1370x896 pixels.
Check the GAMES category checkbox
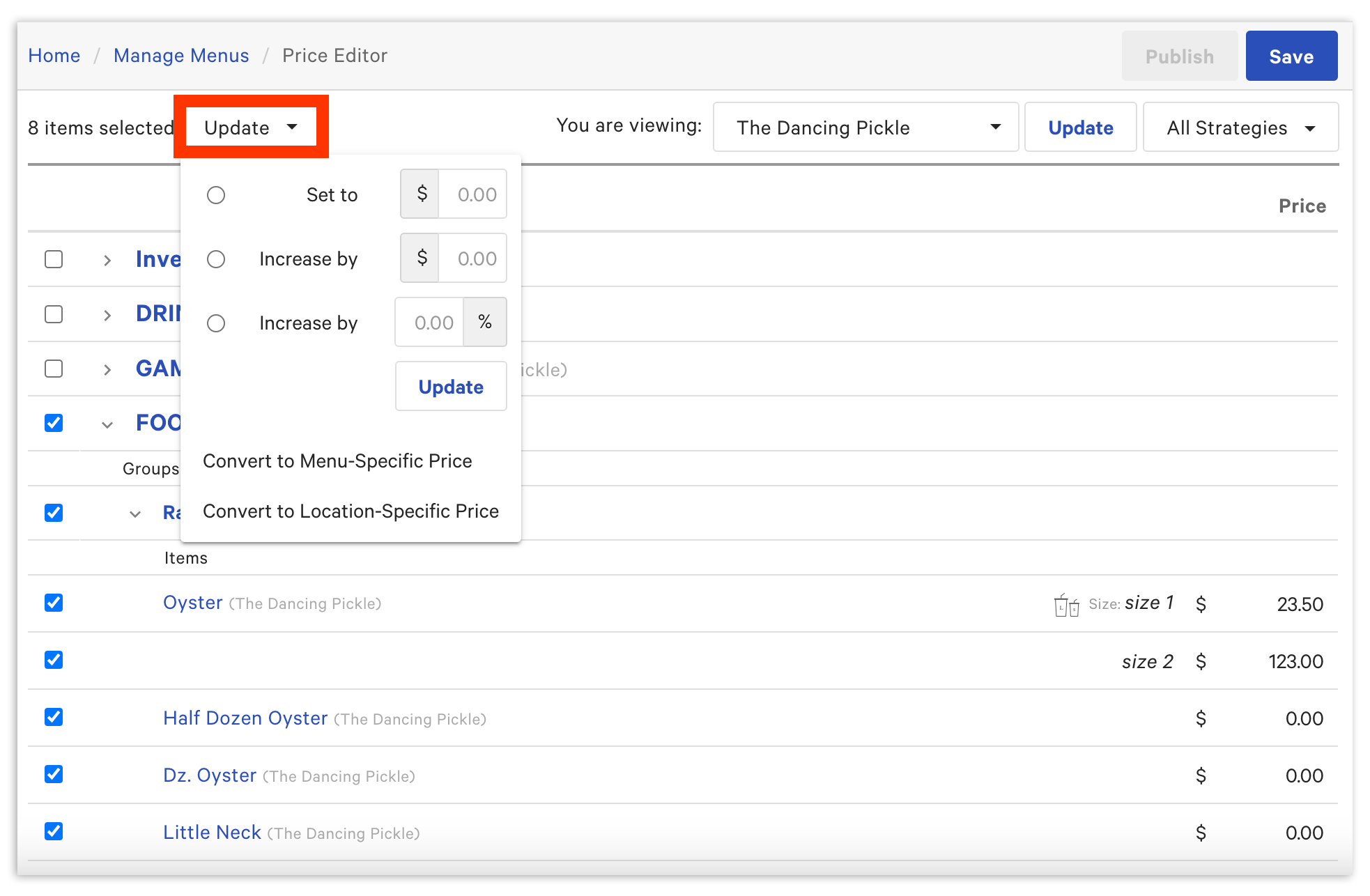pyautogui.click(x=54, y=369)
